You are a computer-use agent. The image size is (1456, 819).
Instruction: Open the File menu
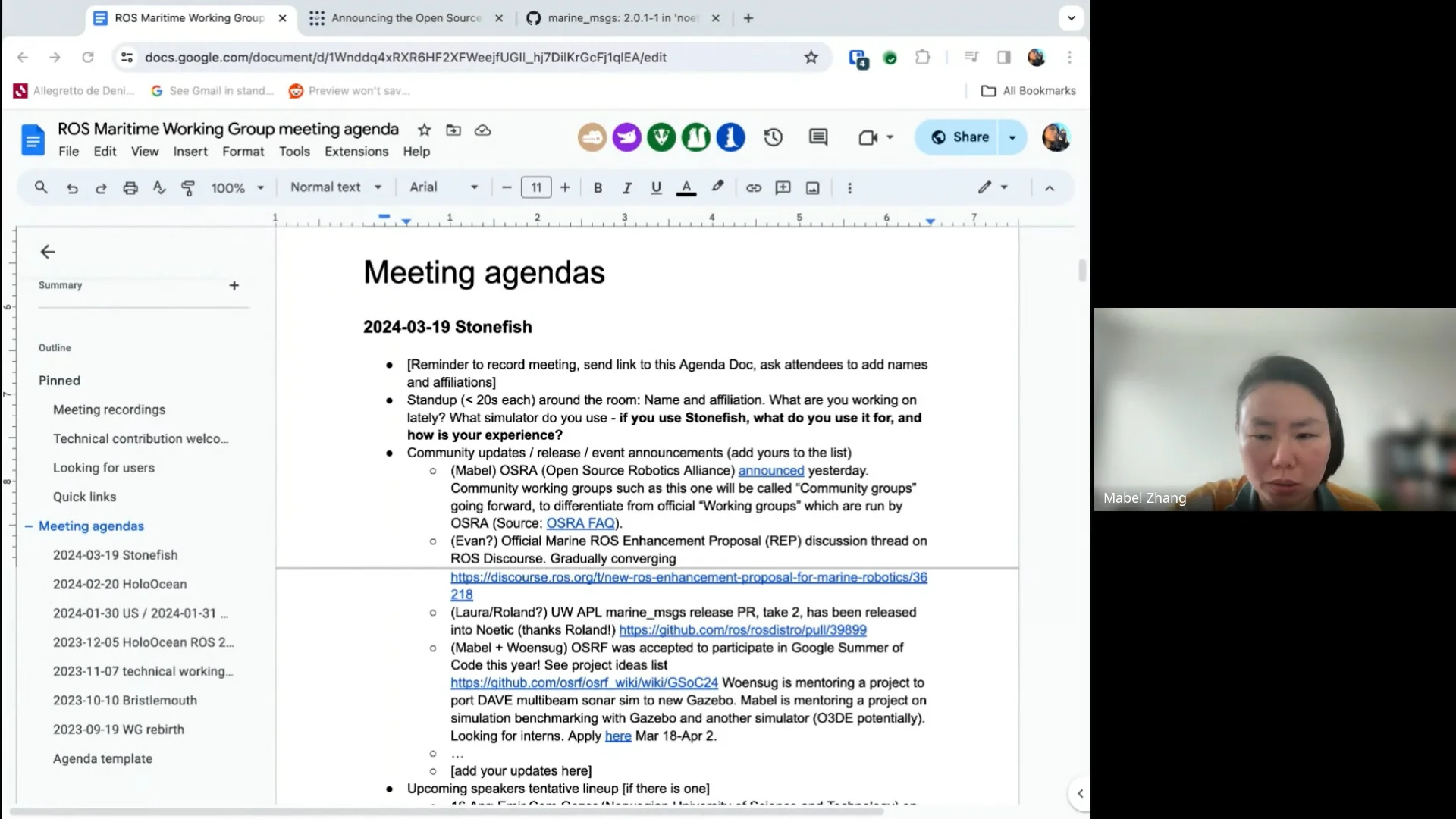click(x=68, y=152)
